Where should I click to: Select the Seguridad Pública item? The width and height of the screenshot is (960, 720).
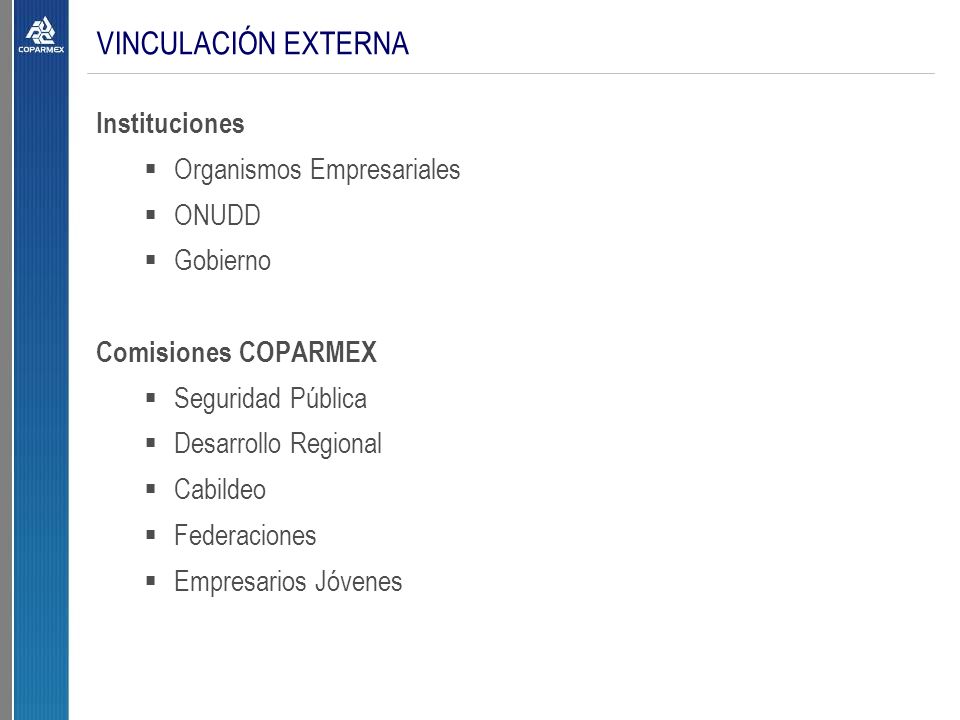[x=271, y=399]
